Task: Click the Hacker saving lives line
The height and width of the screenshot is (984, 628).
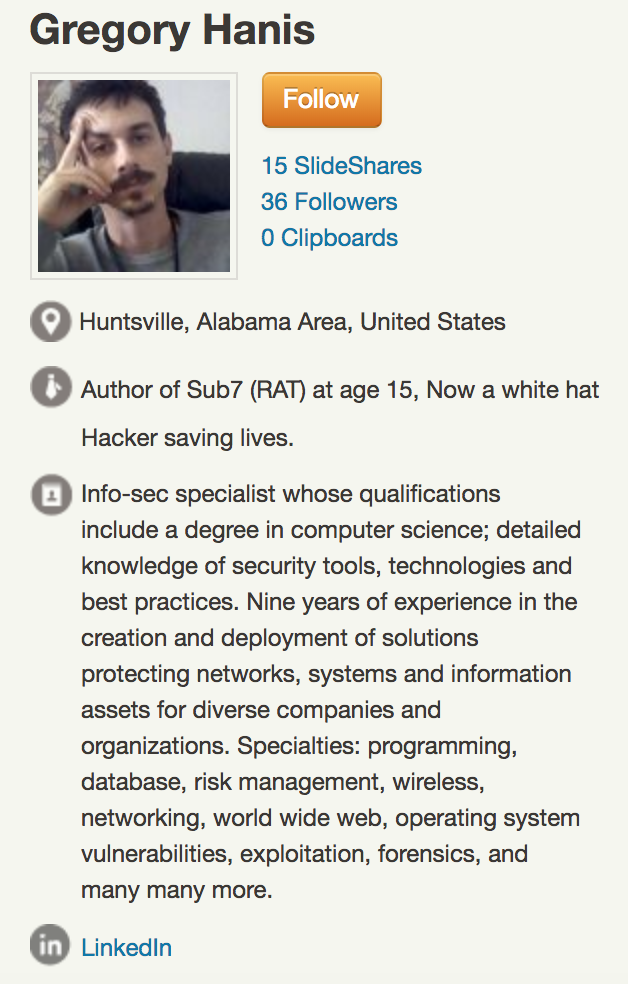Action: click(188, 438)
